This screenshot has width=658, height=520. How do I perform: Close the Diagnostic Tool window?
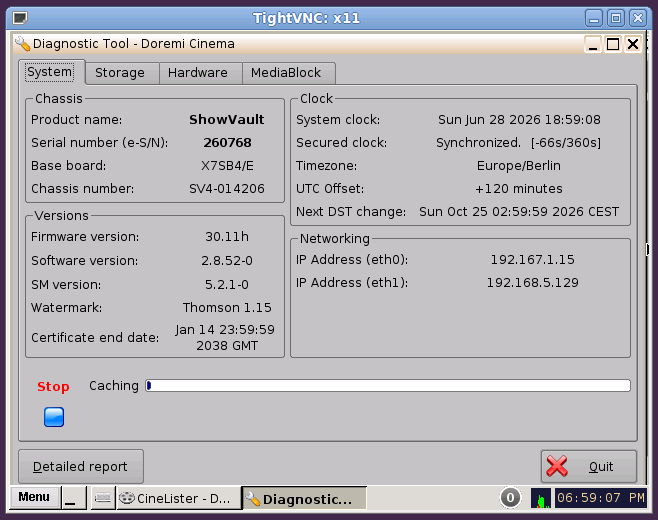(633, 44)
